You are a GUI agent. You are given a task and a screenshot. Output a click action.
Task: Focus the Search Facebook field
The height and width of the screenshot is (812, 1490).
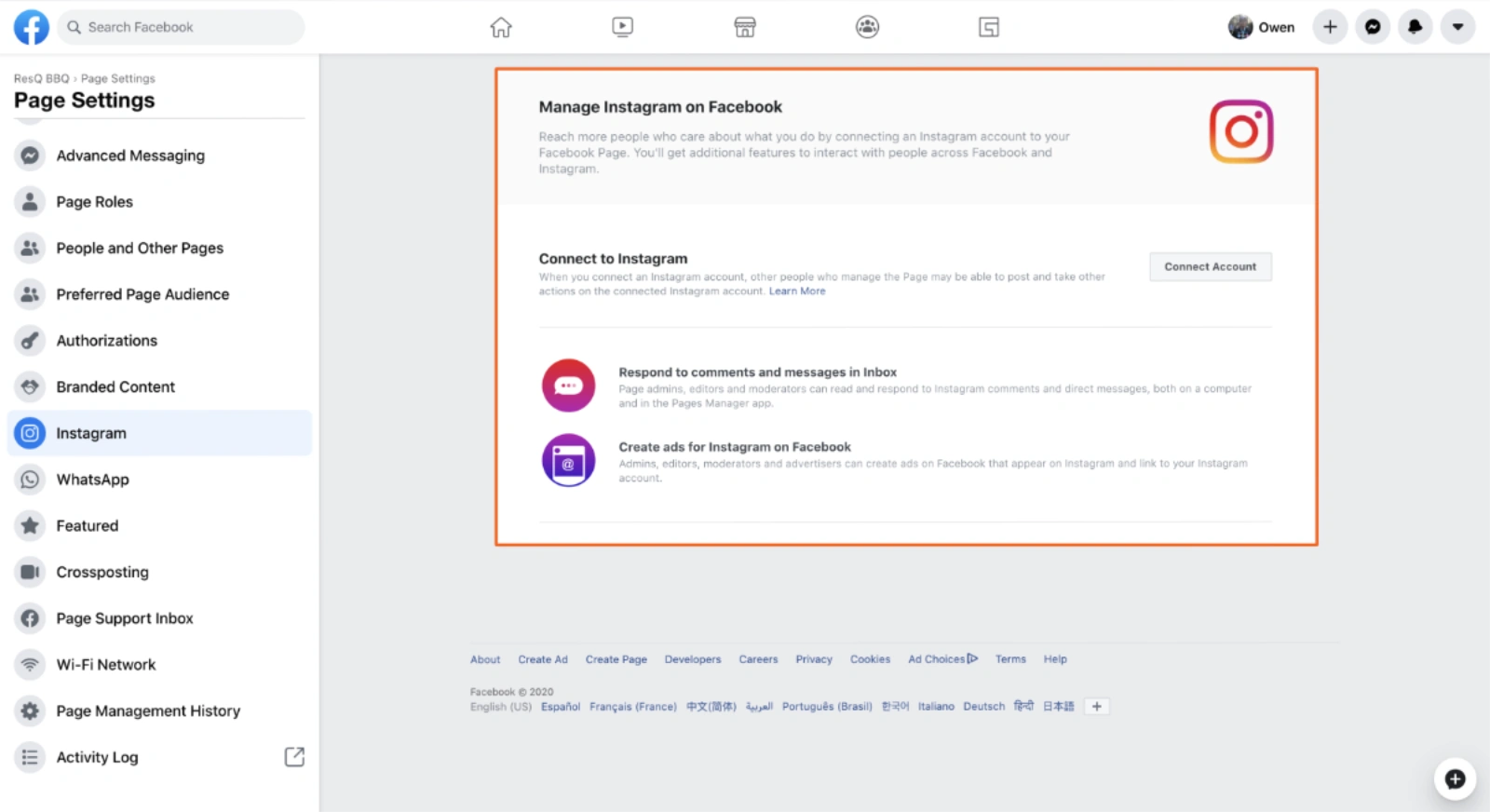[x=182, y=27]
